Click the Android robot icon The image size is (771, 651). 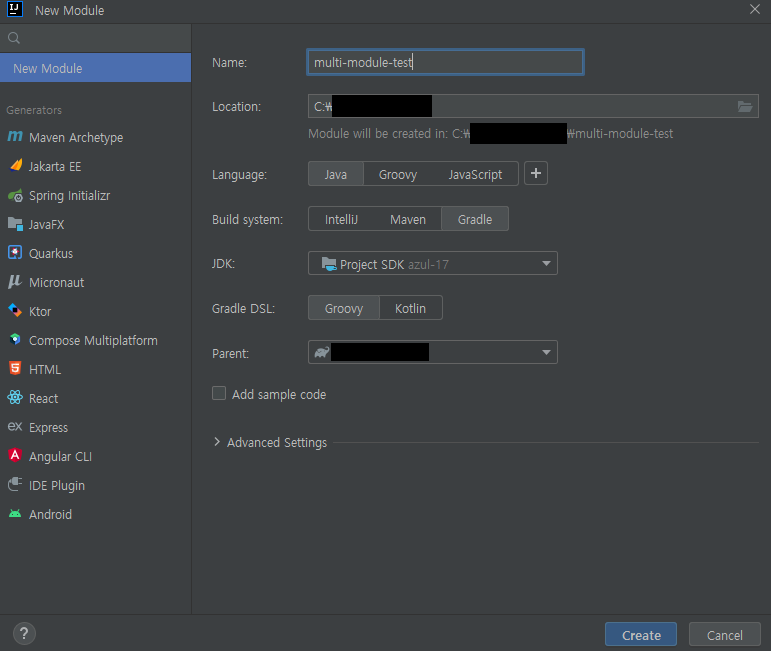15,514
